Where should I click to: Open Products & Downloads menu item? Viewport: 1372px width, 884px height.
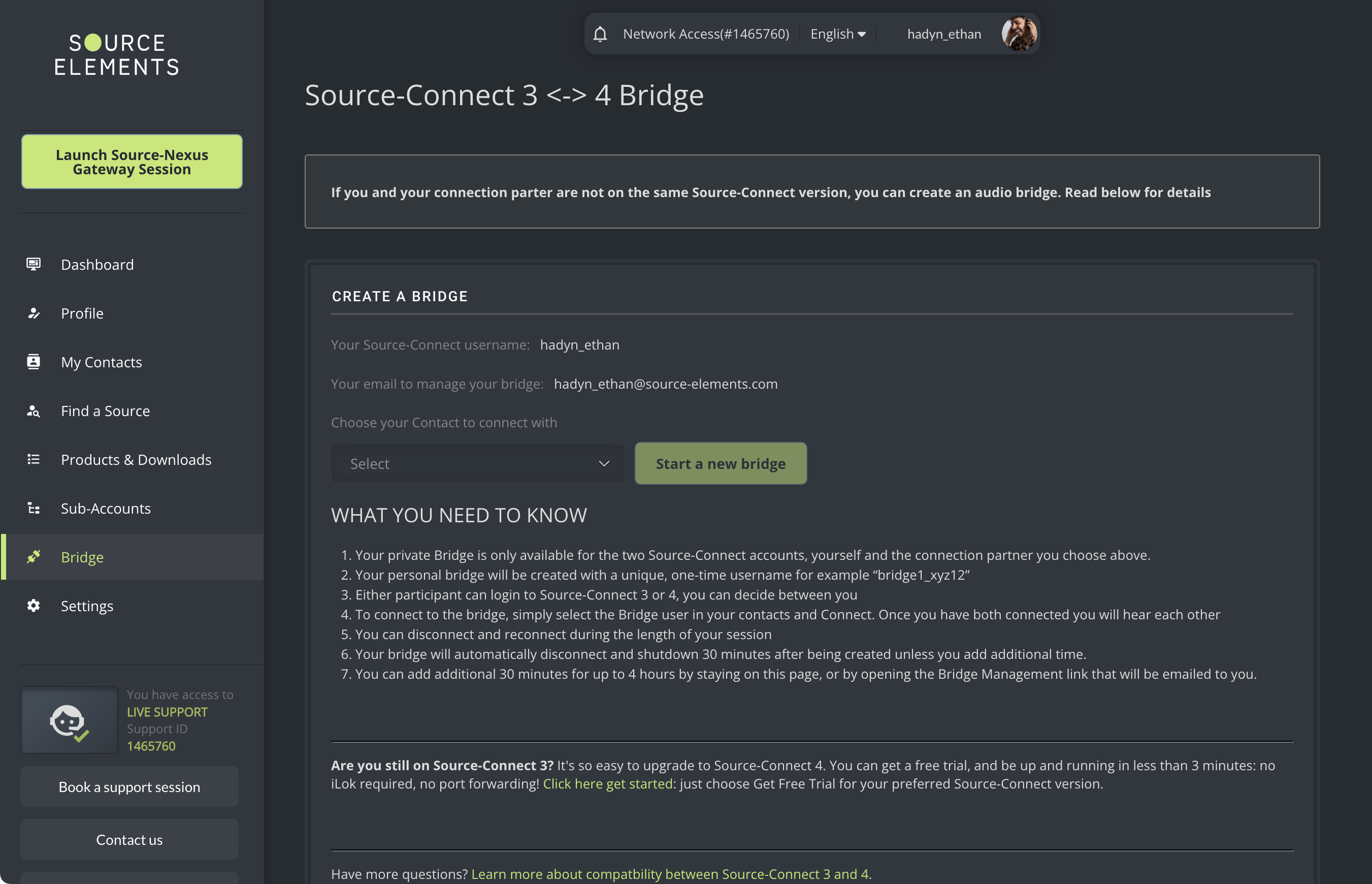(136, 460)
